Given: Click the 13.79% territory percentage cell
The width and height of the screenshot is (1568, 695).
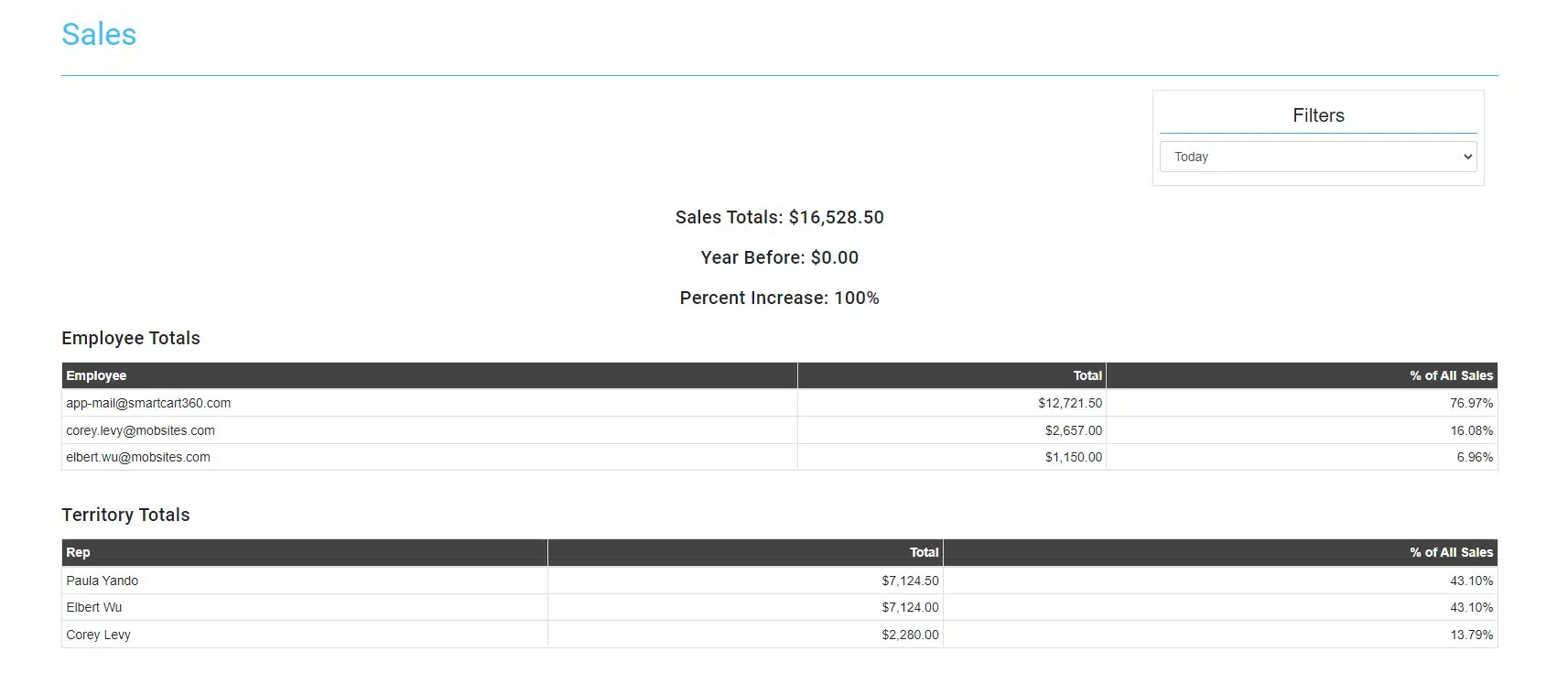Looking at the screenshot, I should point(1471,635).
